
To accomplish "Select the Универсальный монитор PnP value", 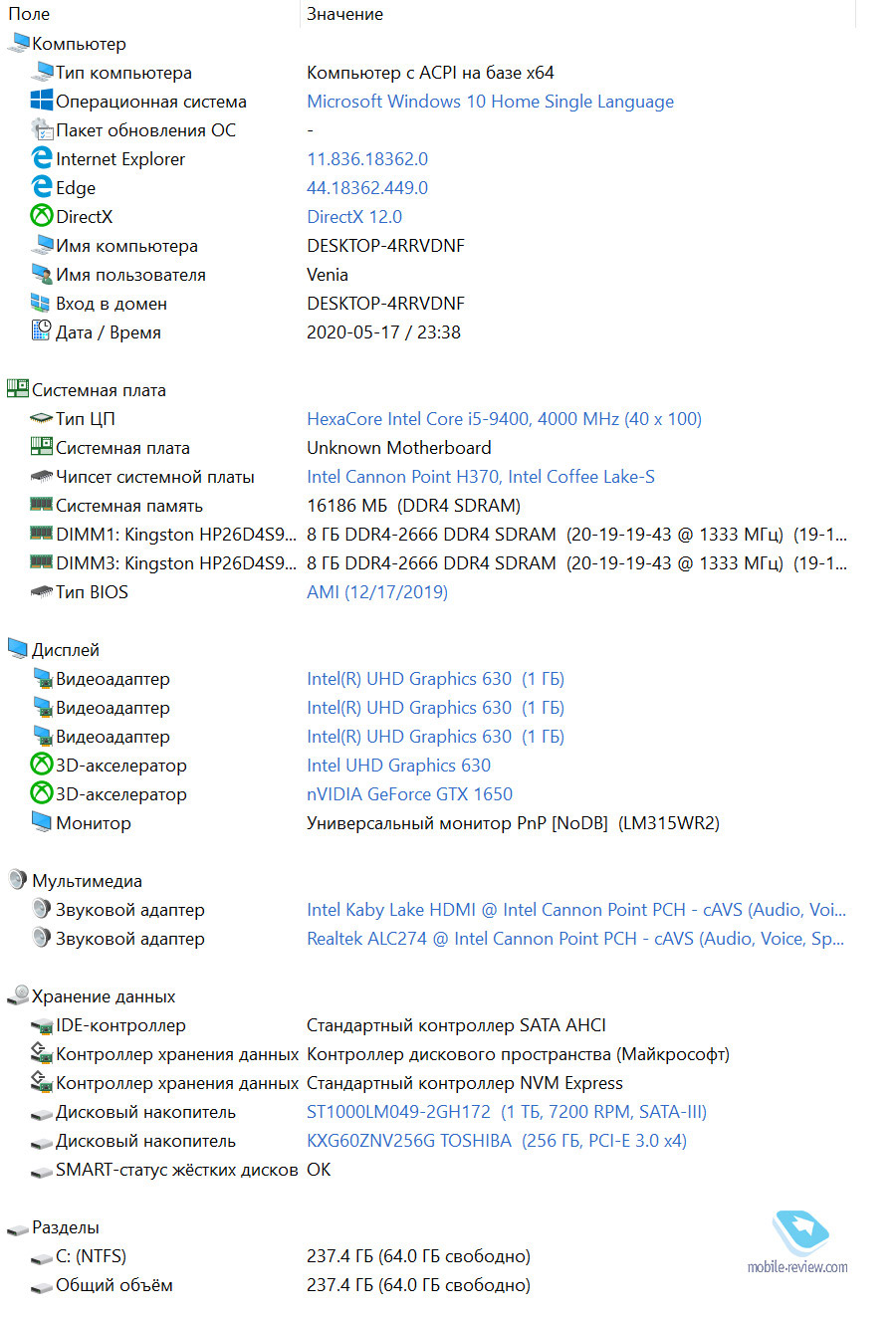I will [x=513, y=823].
